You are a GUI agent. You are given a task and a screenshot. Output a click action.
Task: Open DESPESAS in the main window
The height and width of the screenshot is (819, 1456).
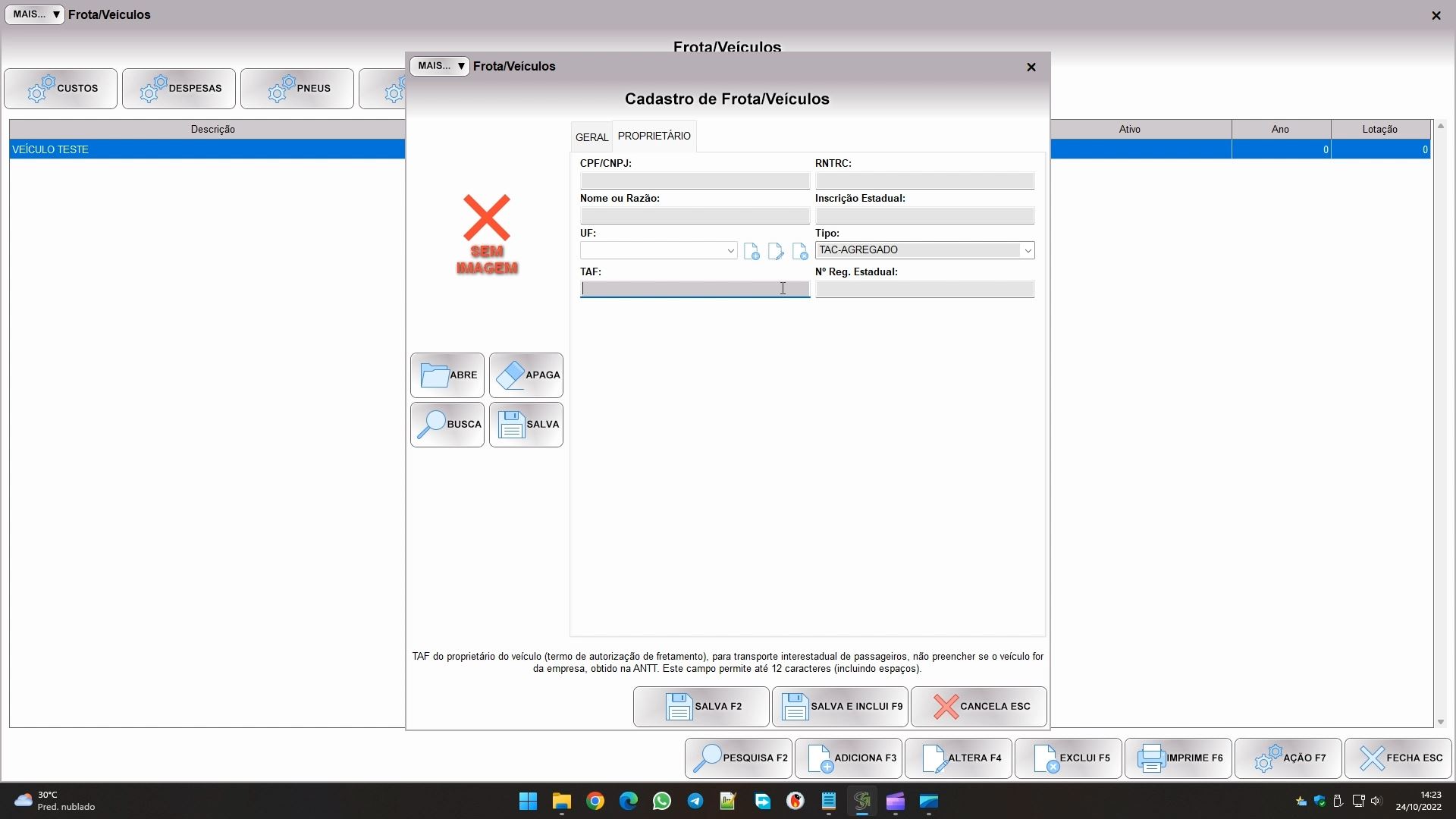pos(179,89)
